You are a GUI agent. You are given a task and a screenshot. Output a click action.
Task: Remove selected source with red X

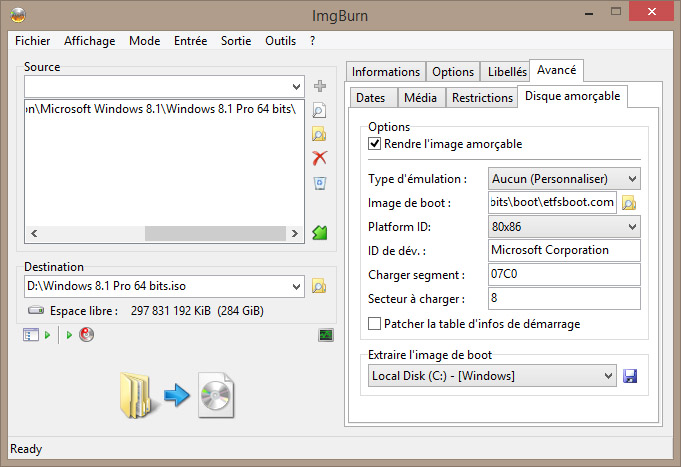[320, 158]
